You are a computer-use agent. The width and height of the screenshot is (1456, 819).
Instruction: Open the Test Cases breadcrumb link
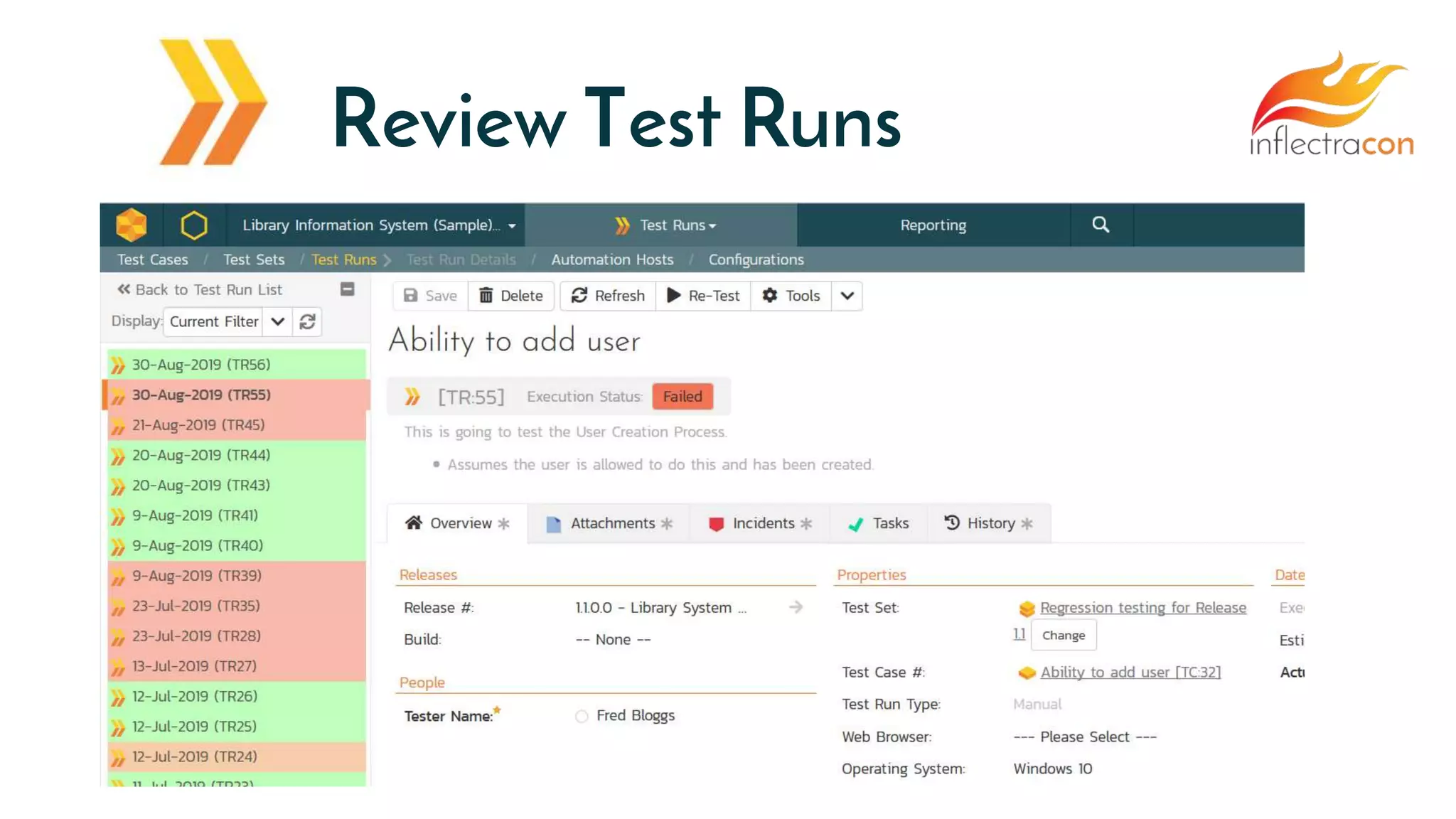click(153, 260)
